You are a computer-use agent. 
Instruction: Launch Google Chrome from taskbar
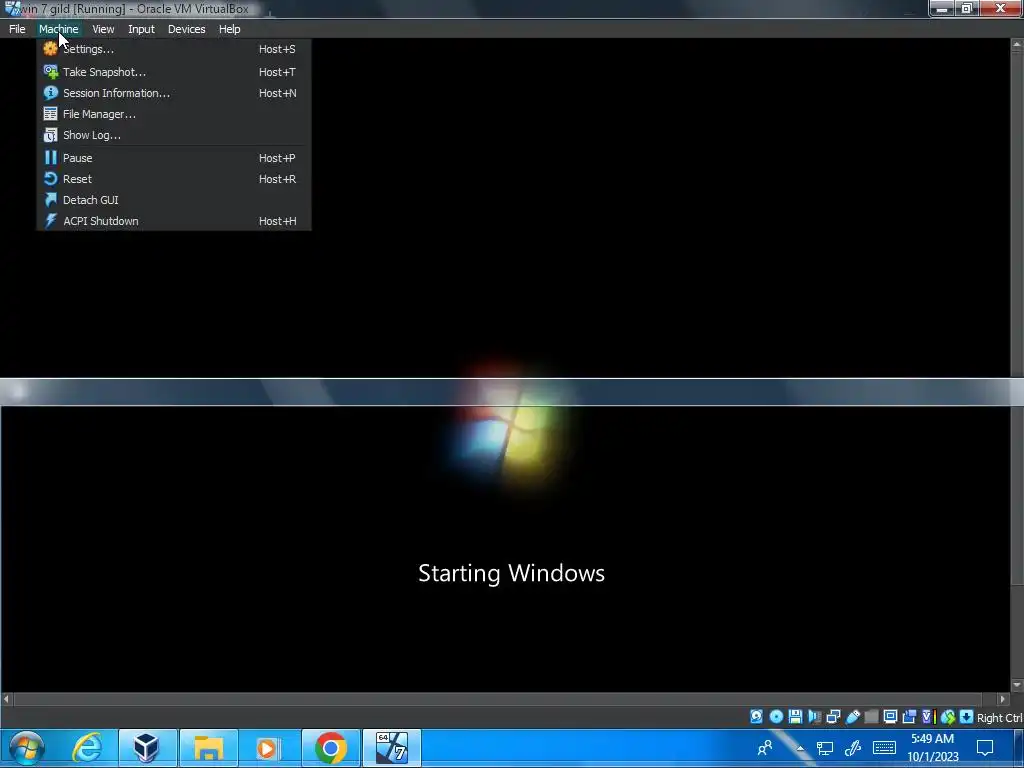pyautogui.click(x=330, y=748)
